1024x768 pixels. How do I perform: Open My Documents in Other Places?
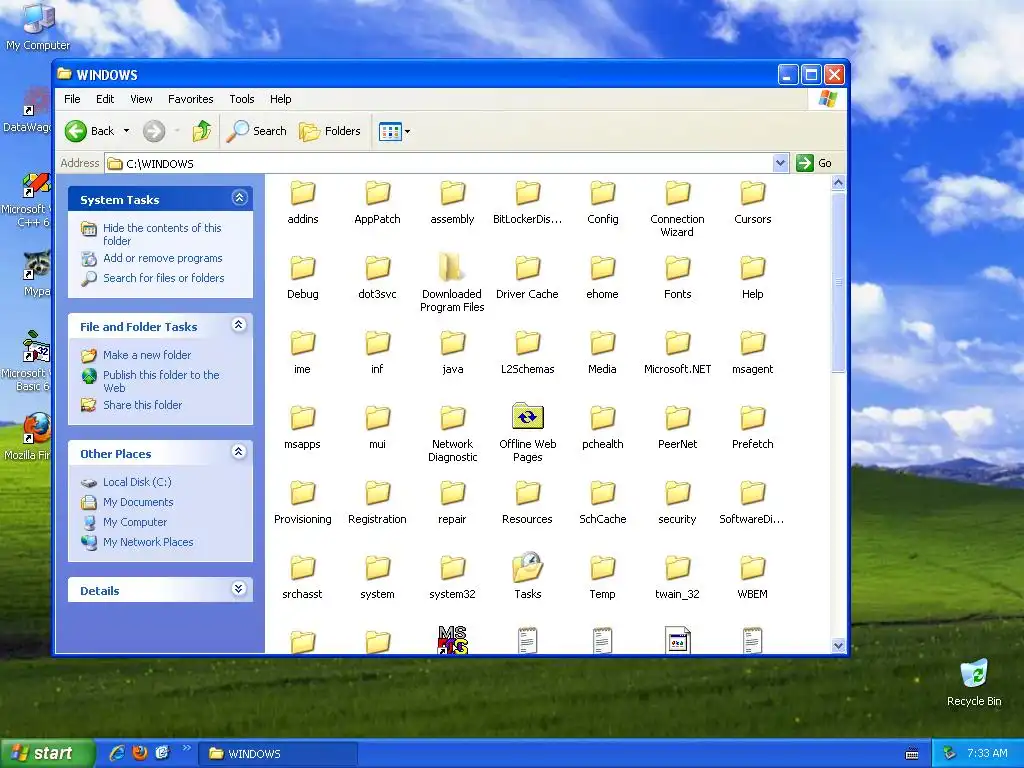pos(138,502)
